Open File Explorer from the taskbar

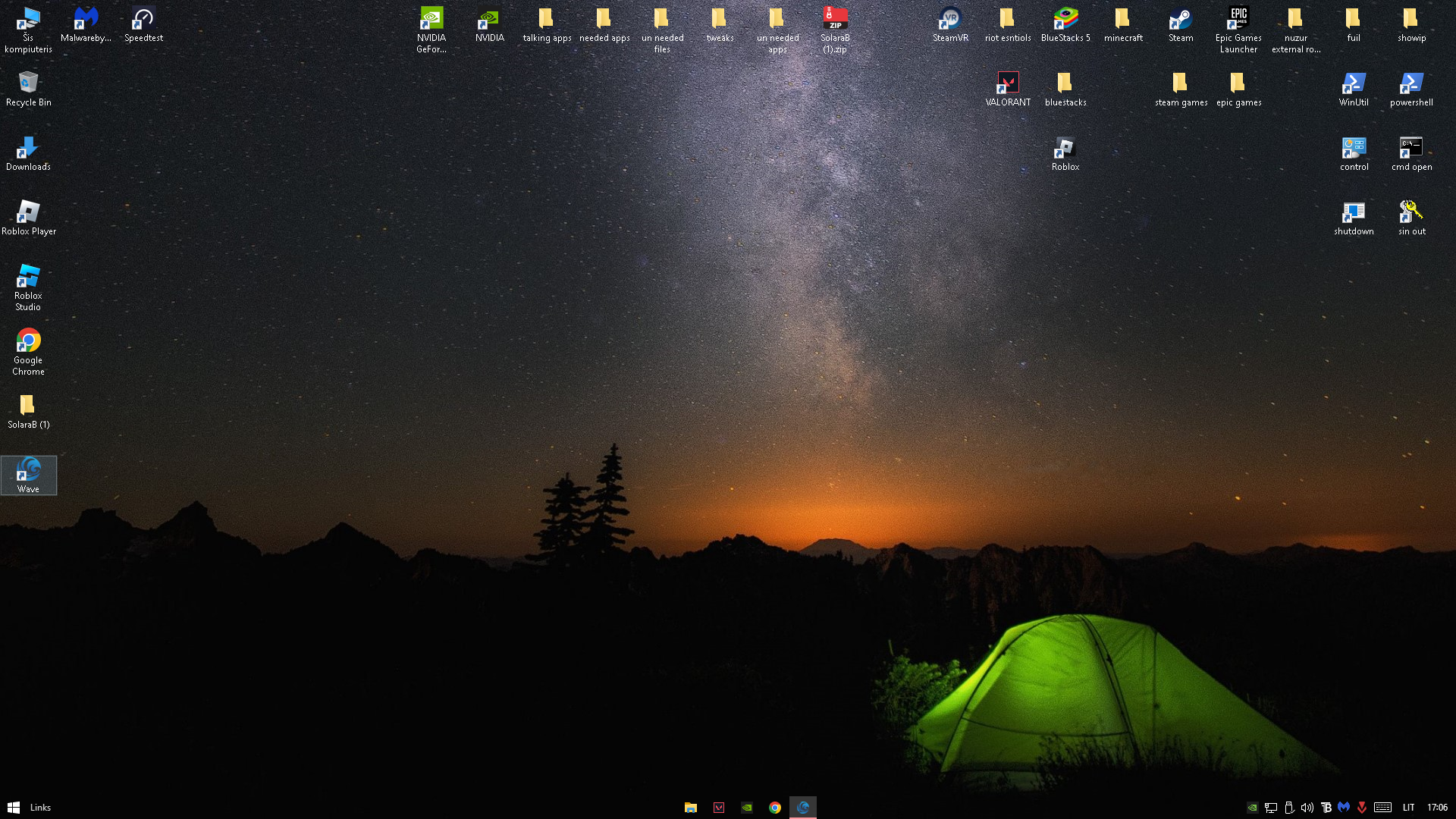[x=690, y=808]
